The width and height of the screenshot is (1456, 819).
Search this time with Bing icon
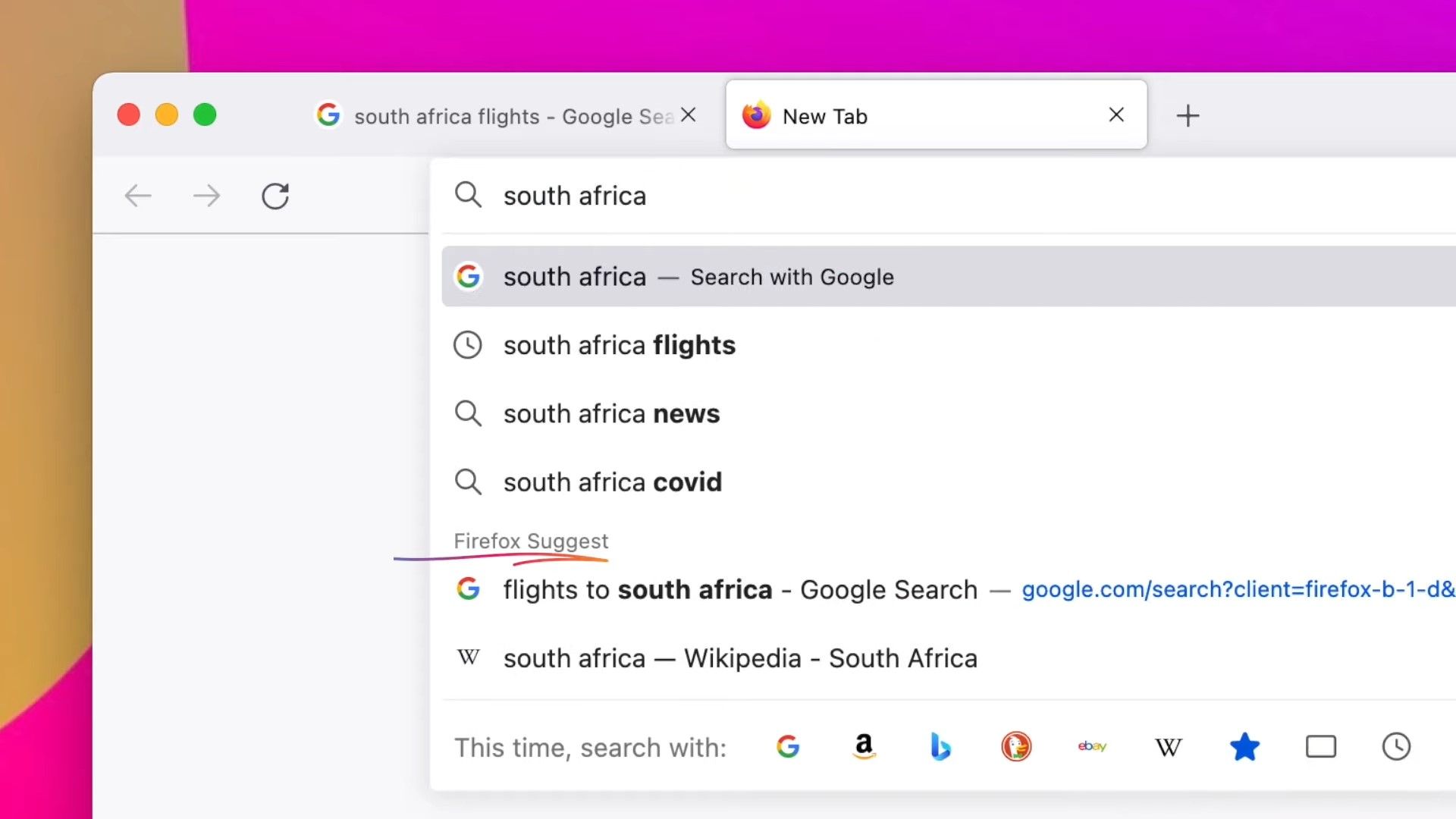tap(940, 747)
